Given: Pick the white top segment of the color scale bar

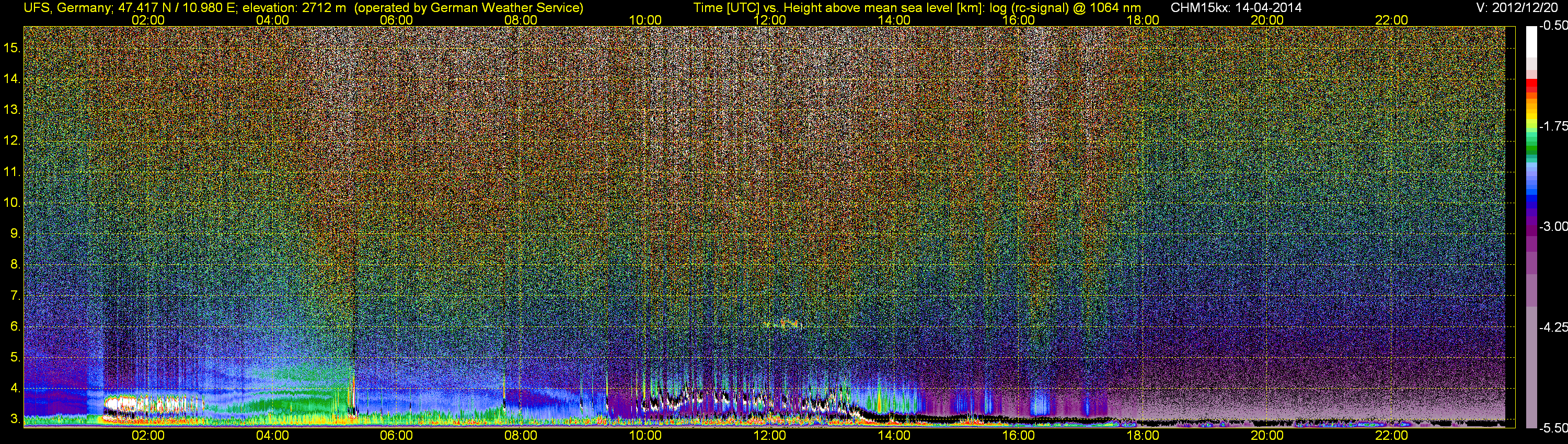Looking at the screenshot, I should click(1531, 41).
